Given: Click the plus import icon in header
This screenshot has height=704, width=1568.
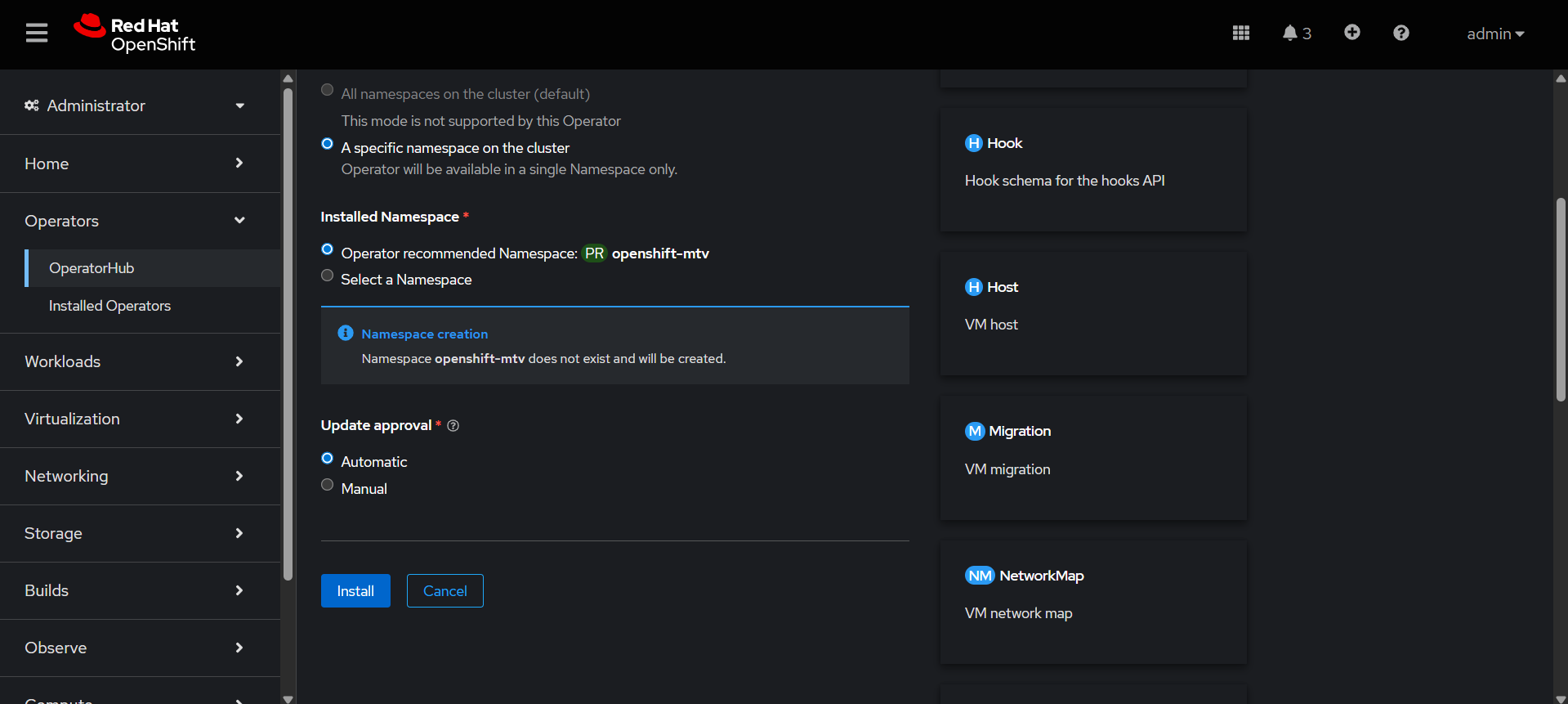Looking at the screenshot, I should coord(1351,33).
